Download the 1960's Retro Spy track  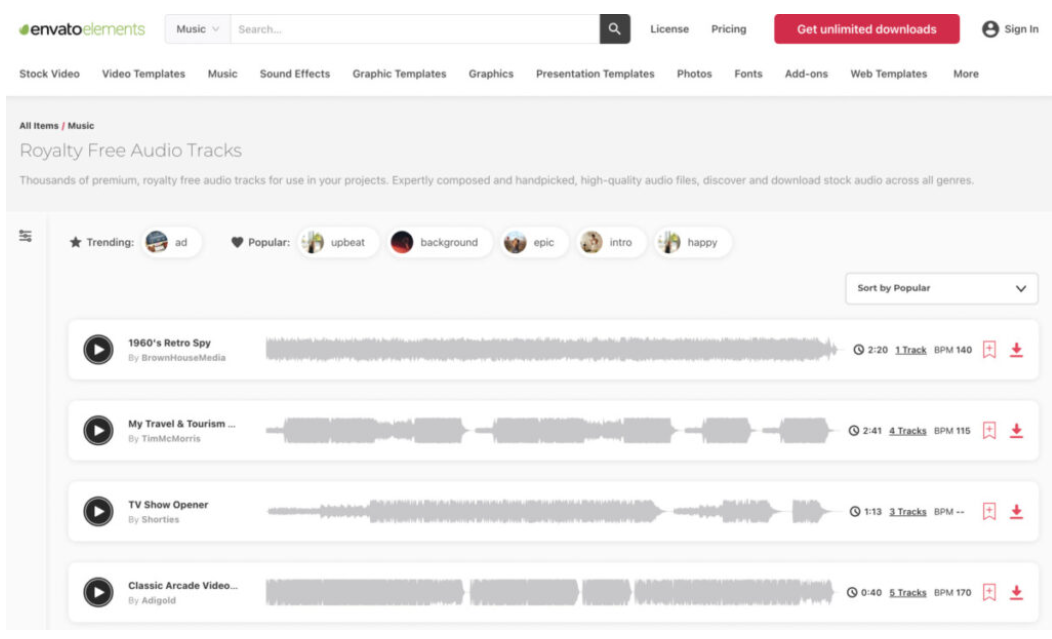pos(1016,350)
